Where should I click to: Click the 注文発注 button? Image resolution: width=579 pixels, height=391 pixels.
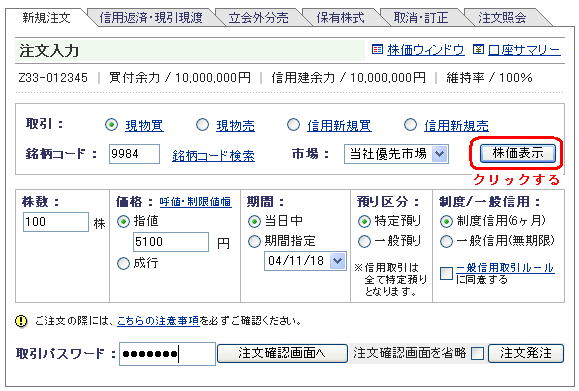[526, 353]
